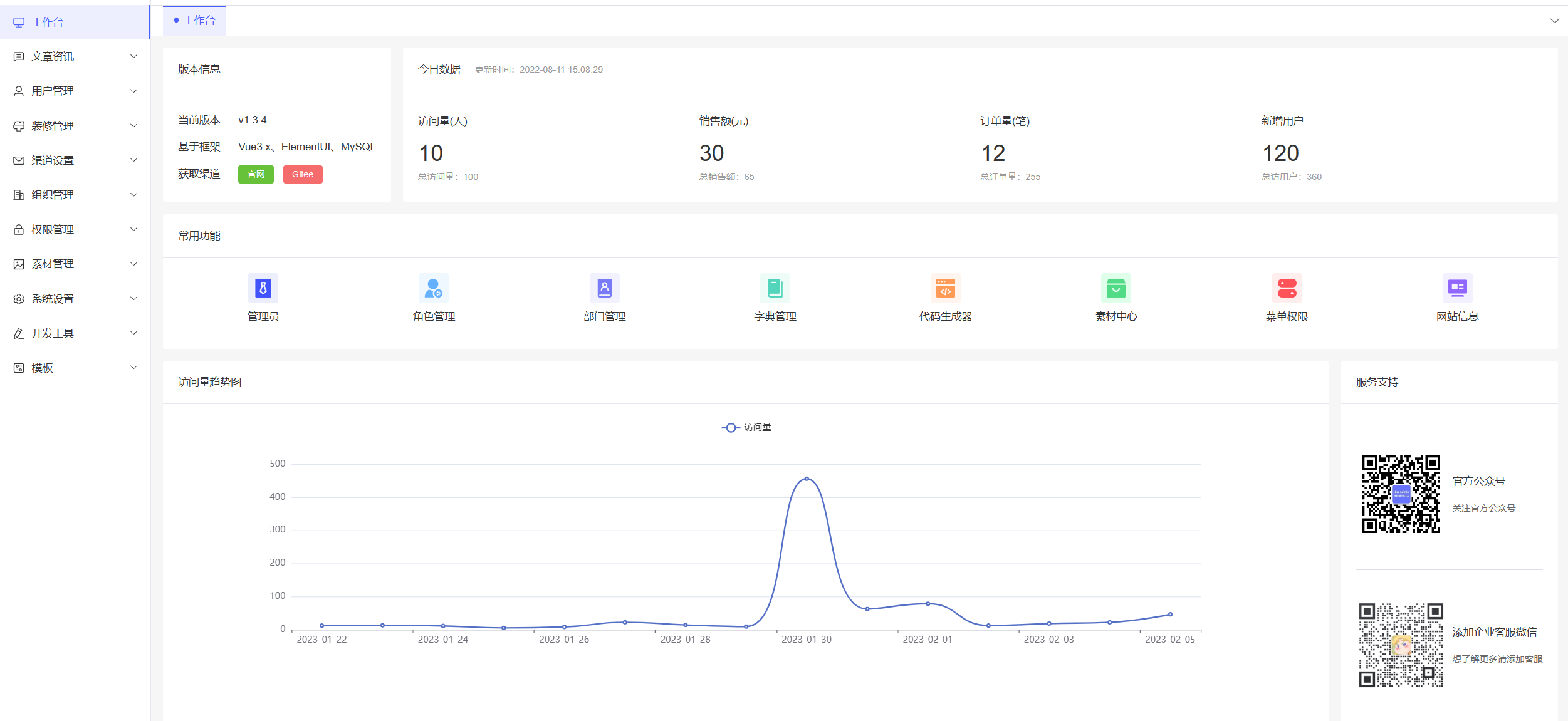Click the 组织管理 building icon in sidebar
Viewport: 1568px width, 721px height.
click(19, 195)
